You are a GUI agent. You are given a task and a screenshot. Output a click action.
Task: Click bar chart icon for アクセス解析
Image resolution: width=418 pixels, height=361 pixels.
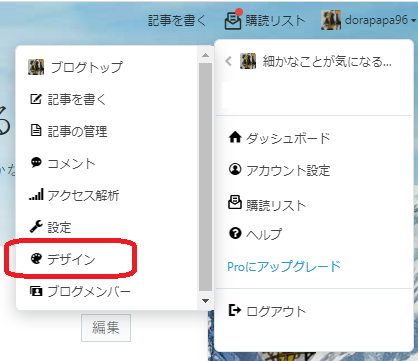click(36, 194)
